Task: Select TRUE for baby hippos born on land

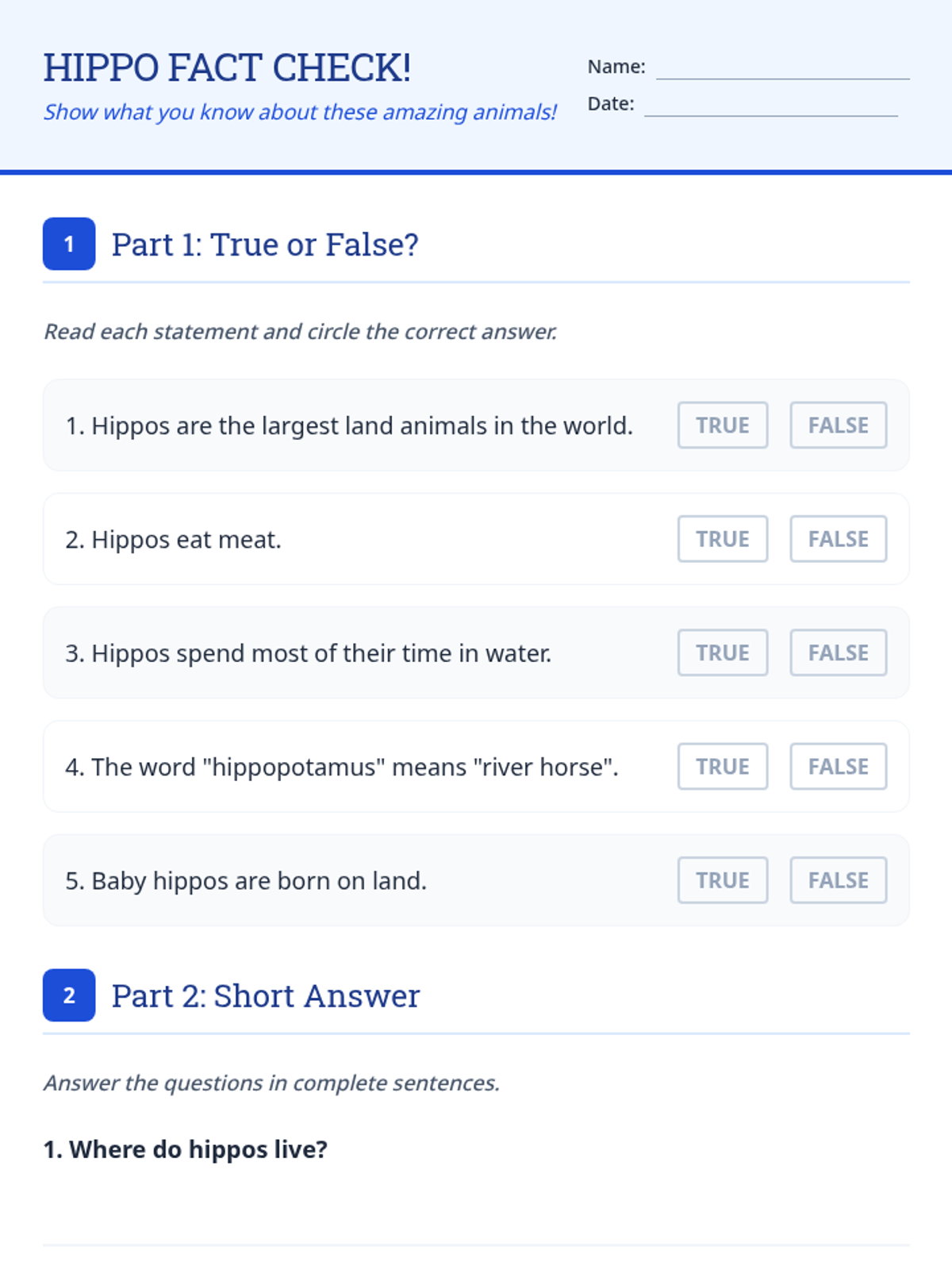Action: click(723, 880)
